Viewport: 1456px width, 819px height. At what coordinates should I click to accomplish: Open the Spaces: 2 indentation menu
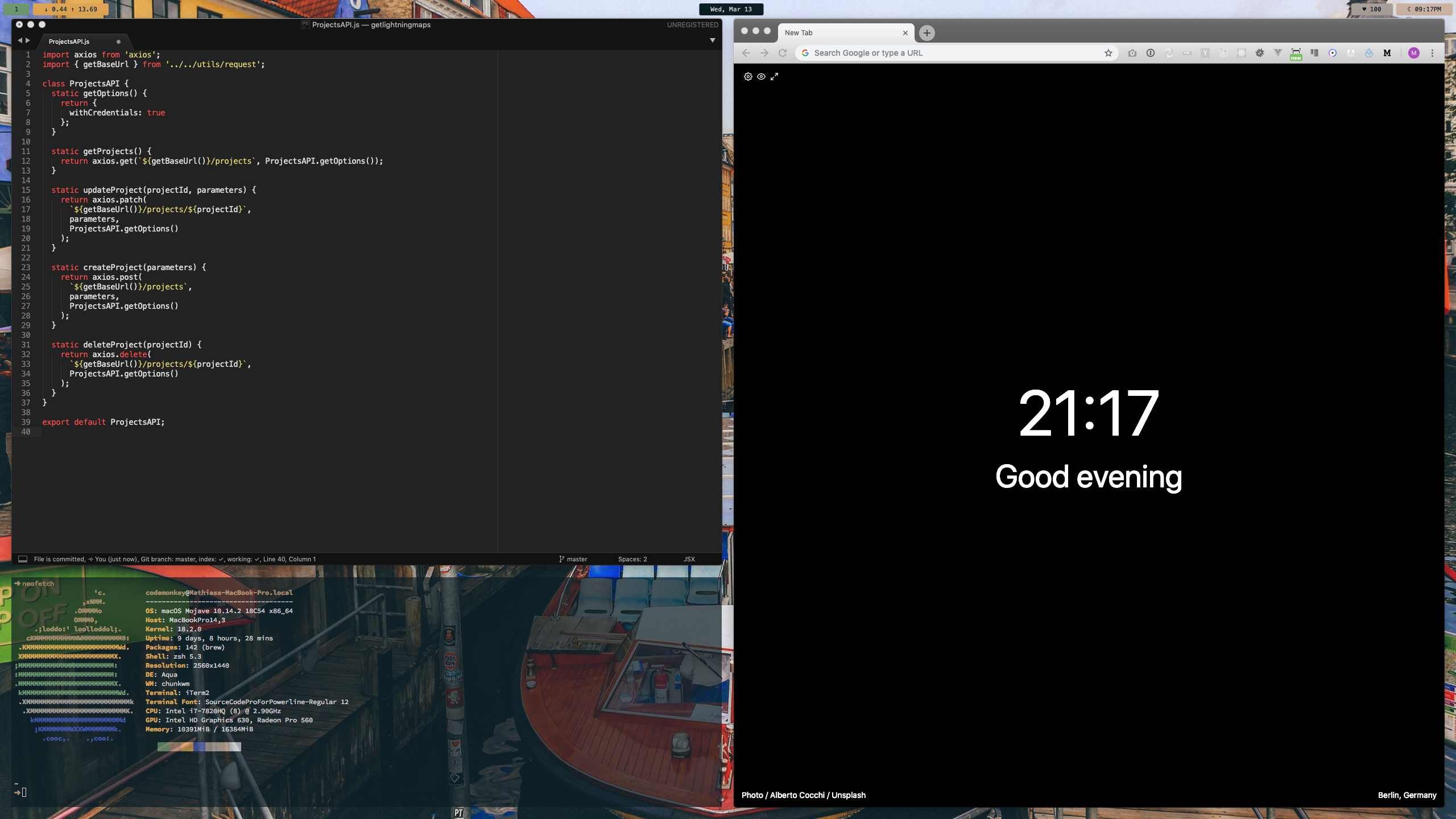(632, 559)
